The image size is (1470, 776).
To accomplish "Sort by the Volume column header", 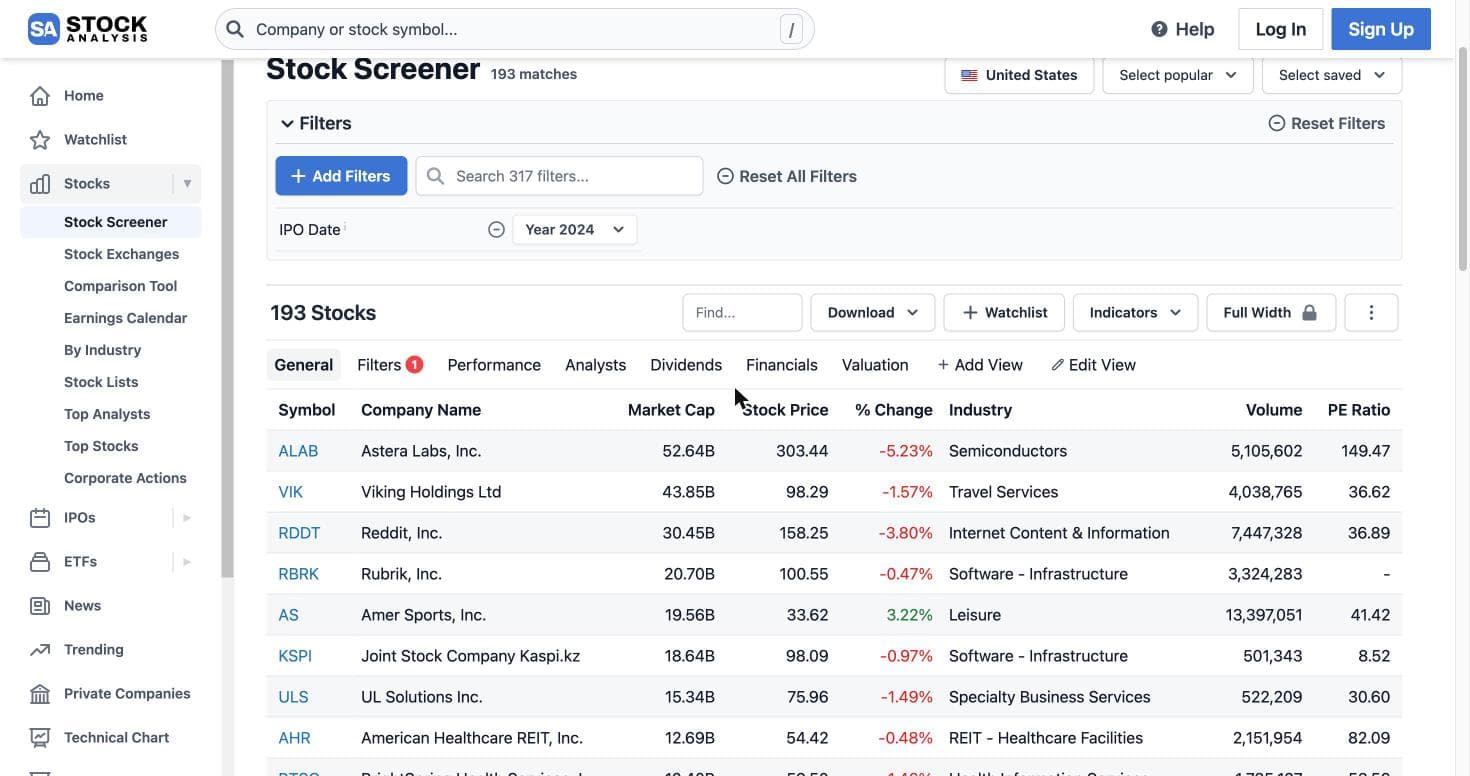I will (x=1274, y=410).
